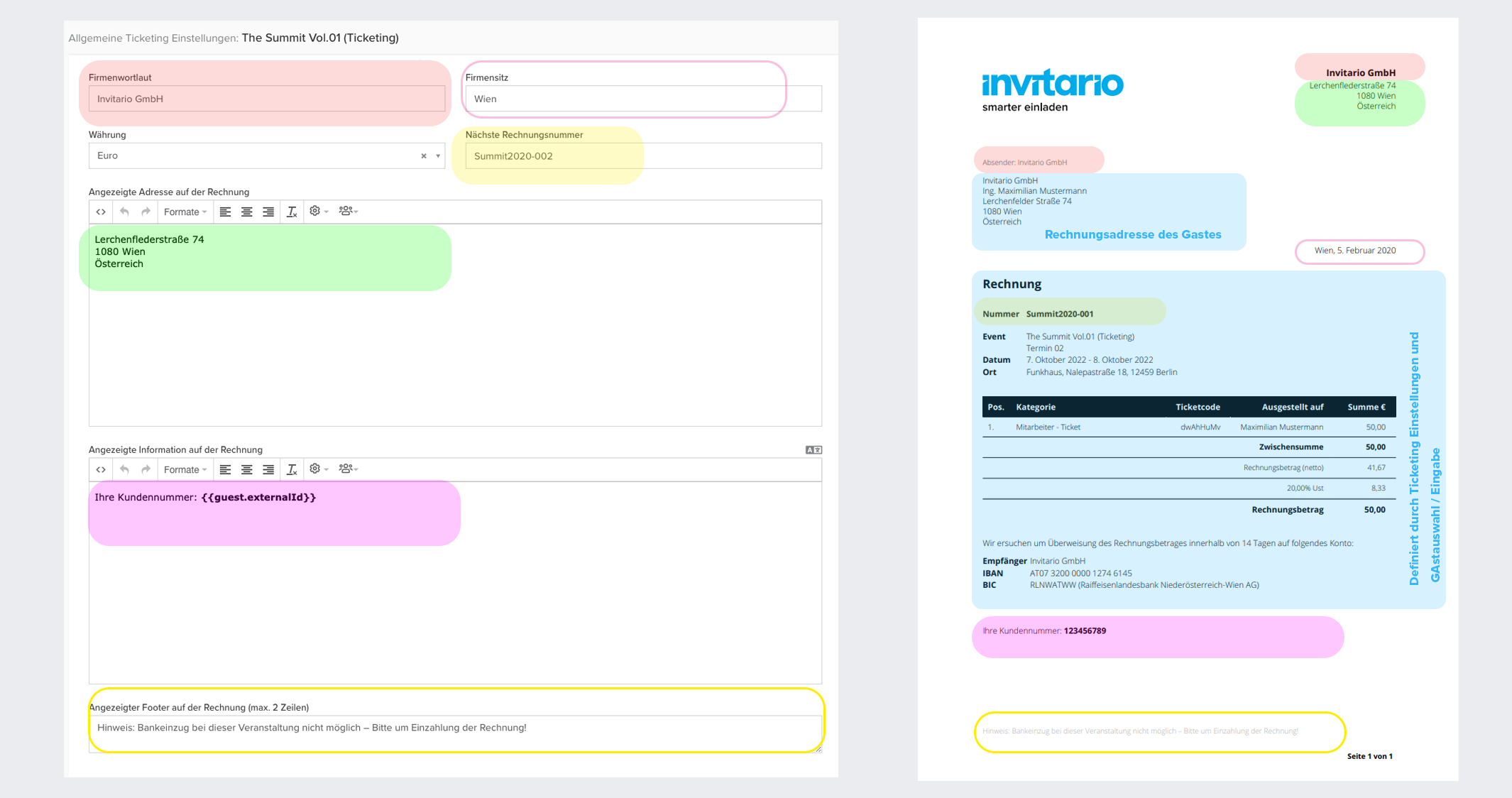Open gear settings menu in address editor
This screenshot has width=1512, height=798.
[x=318, y=212]
